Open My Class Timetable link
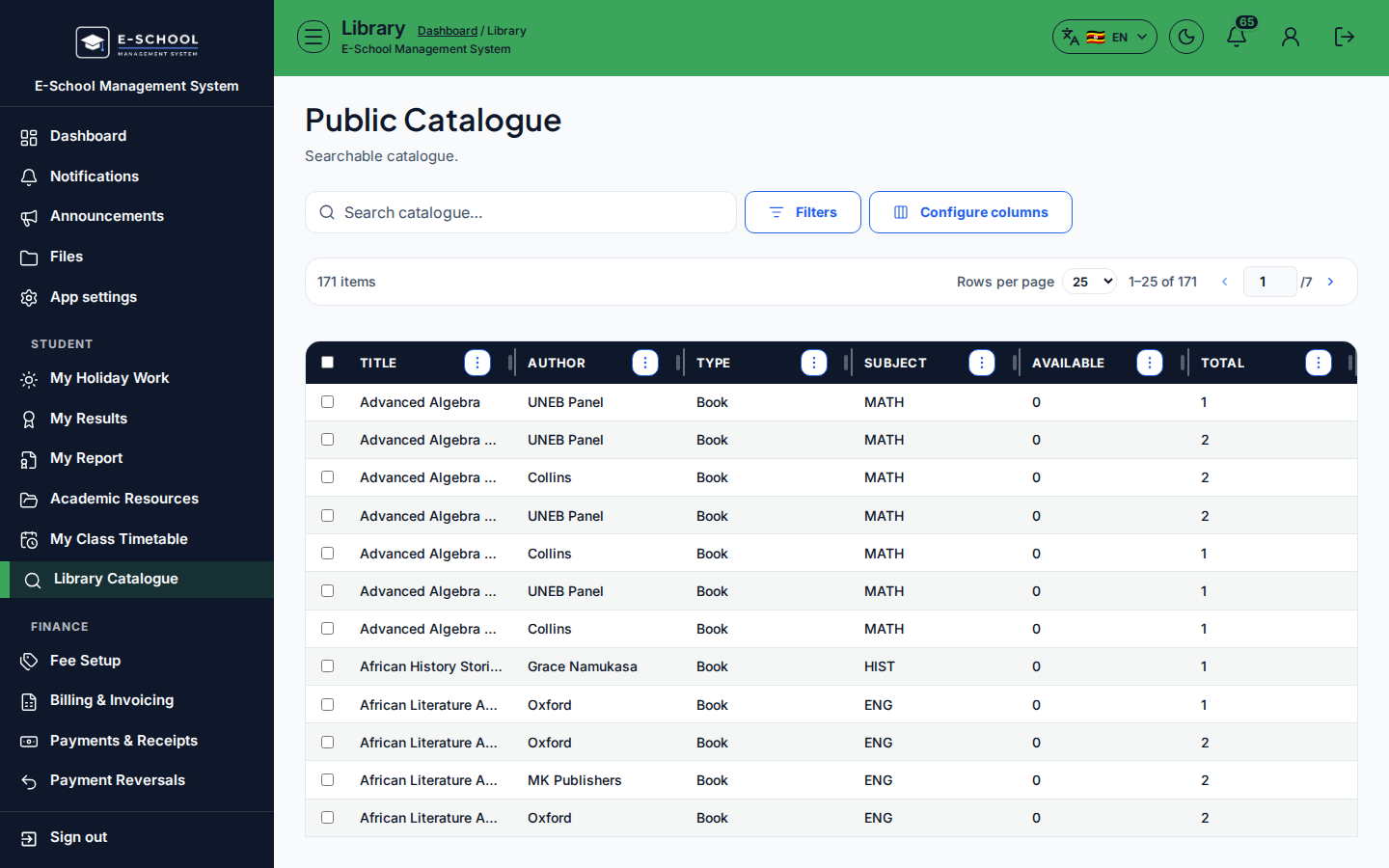The width and height of the screenshot is (1389, 868). 137,540
